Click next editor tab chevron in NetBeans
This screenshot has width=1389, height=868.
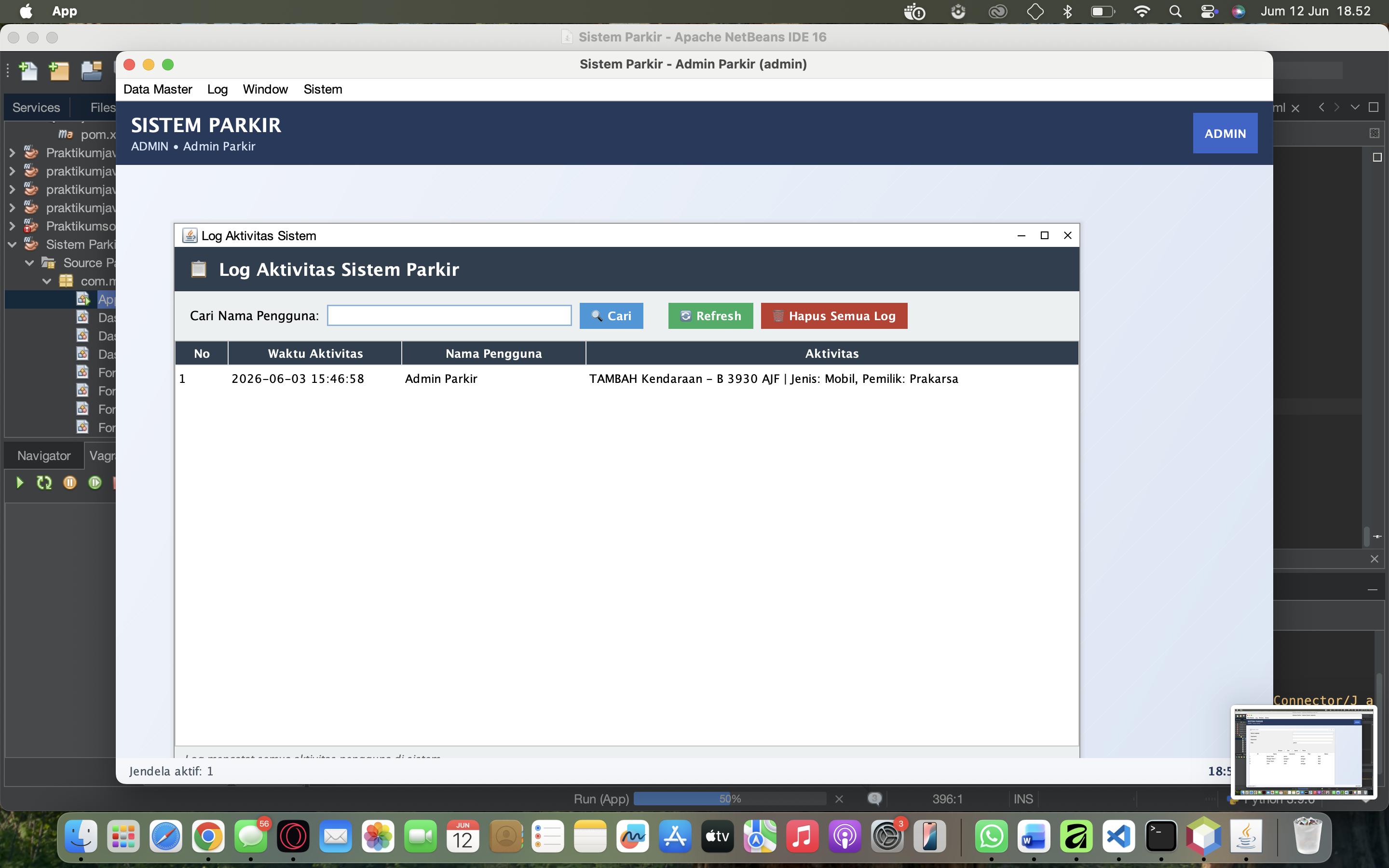(1337, 108)
